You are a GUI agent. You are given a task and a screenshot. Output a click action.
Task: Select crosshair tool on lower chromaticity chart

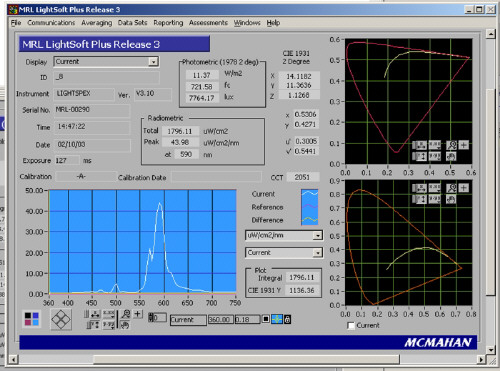coord(464,188)
